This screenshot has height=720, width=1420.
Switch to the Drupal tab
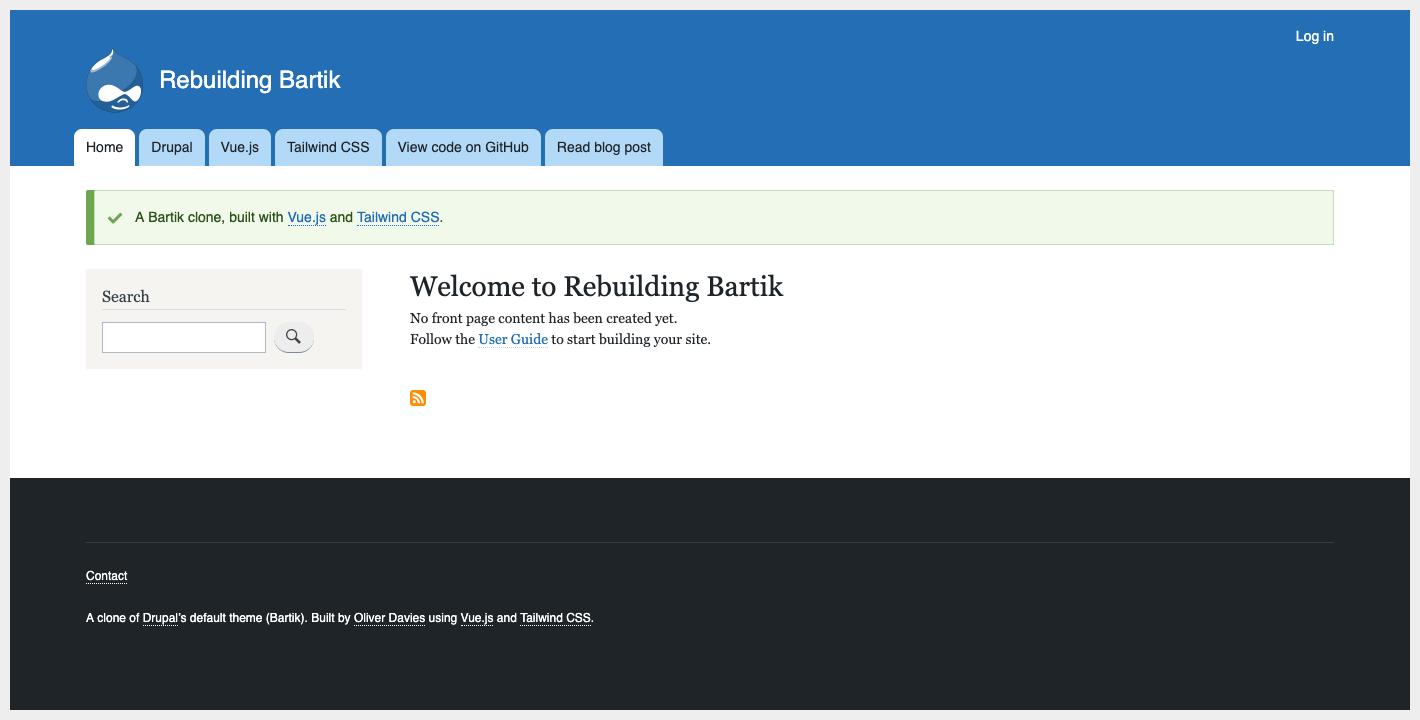(x=172, y=148)
